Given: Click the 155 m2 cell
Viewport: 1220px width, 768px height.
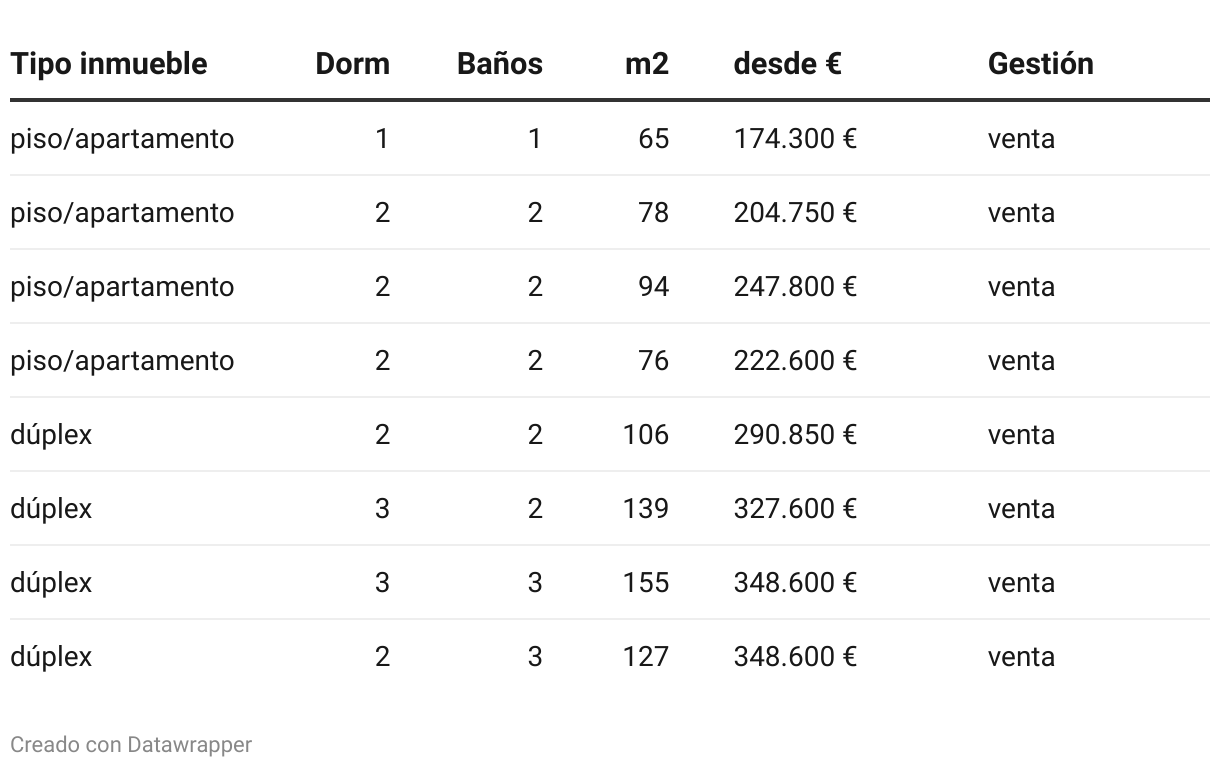Looking at the screenshot, I should tap(645, 582).
